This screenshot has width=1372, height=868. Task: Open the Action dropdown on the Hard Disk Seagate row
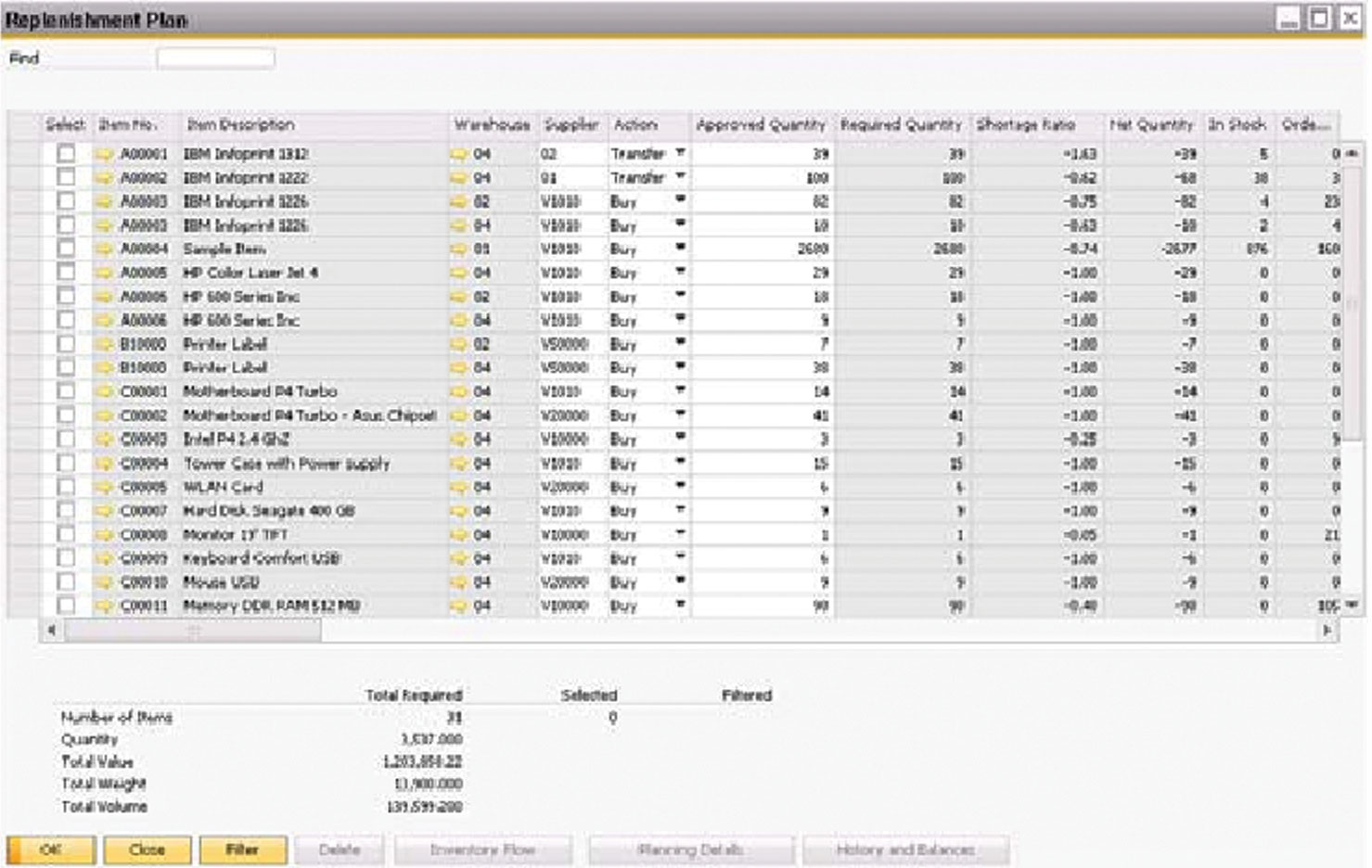(678, 513)
